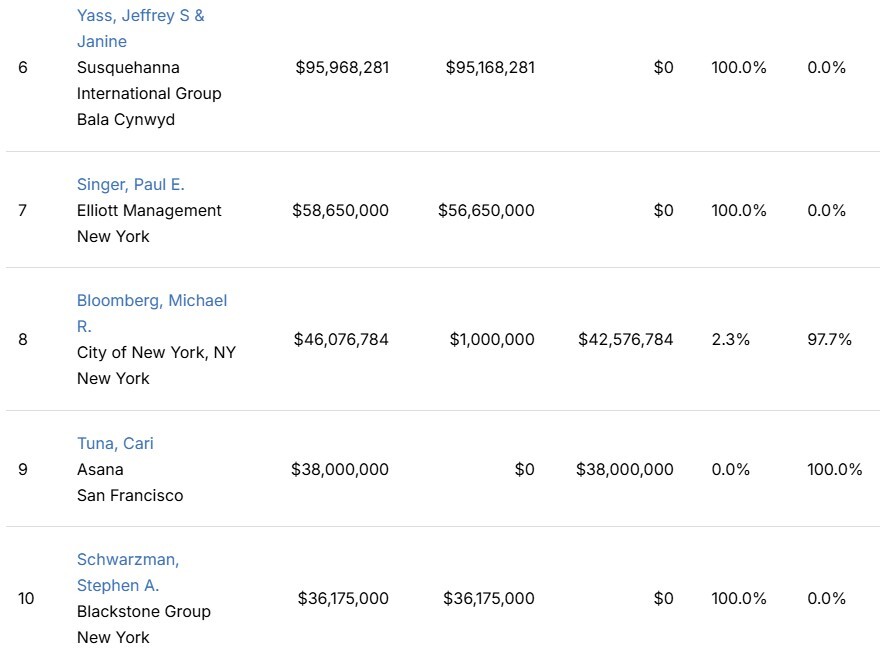Click the San Francisco location text
Screen dimensions: 880x653
(x=130, y=495)
